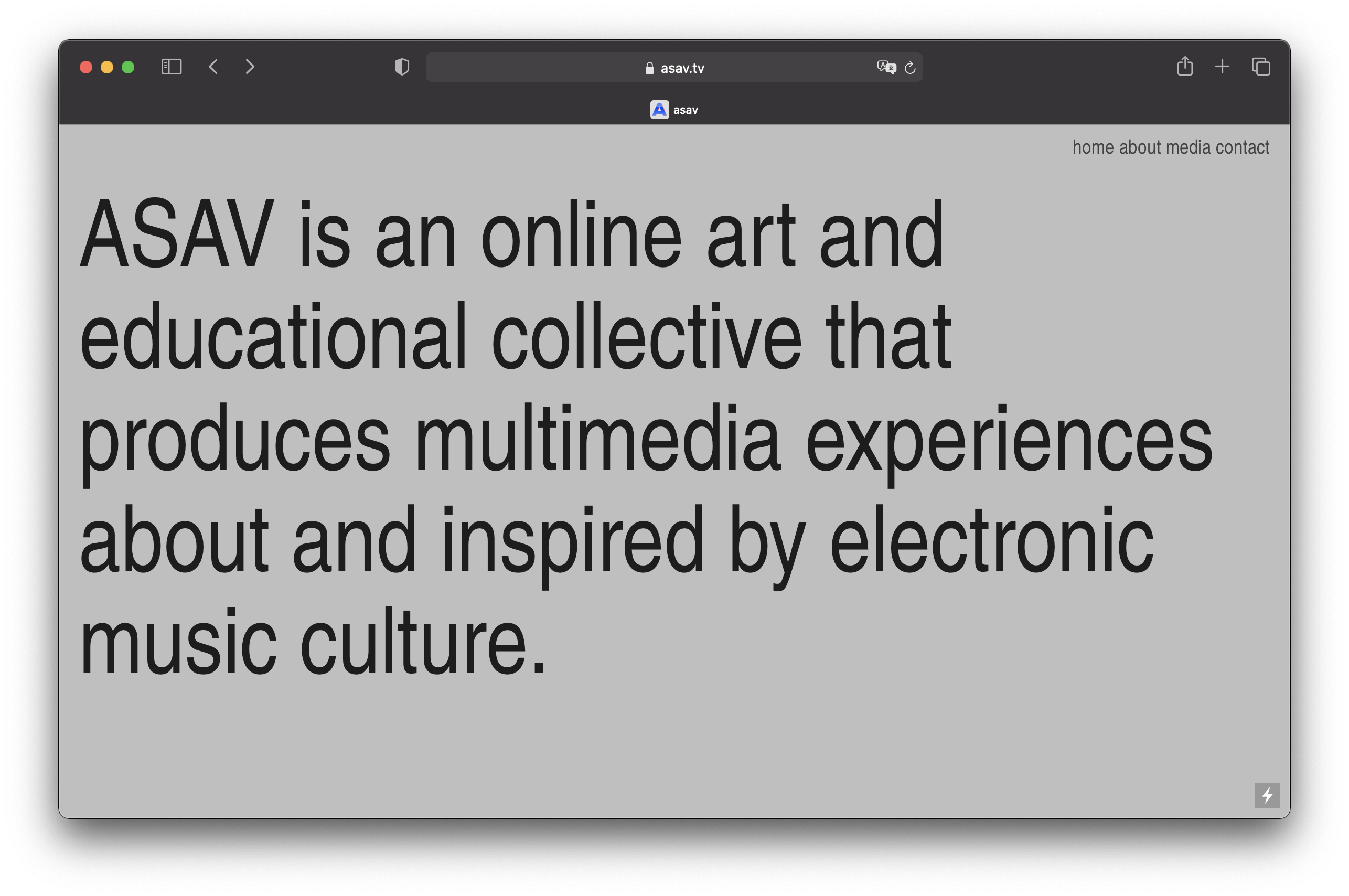Close the window with red button
This screenshot has width=1349, height=896.
point(85,68)
